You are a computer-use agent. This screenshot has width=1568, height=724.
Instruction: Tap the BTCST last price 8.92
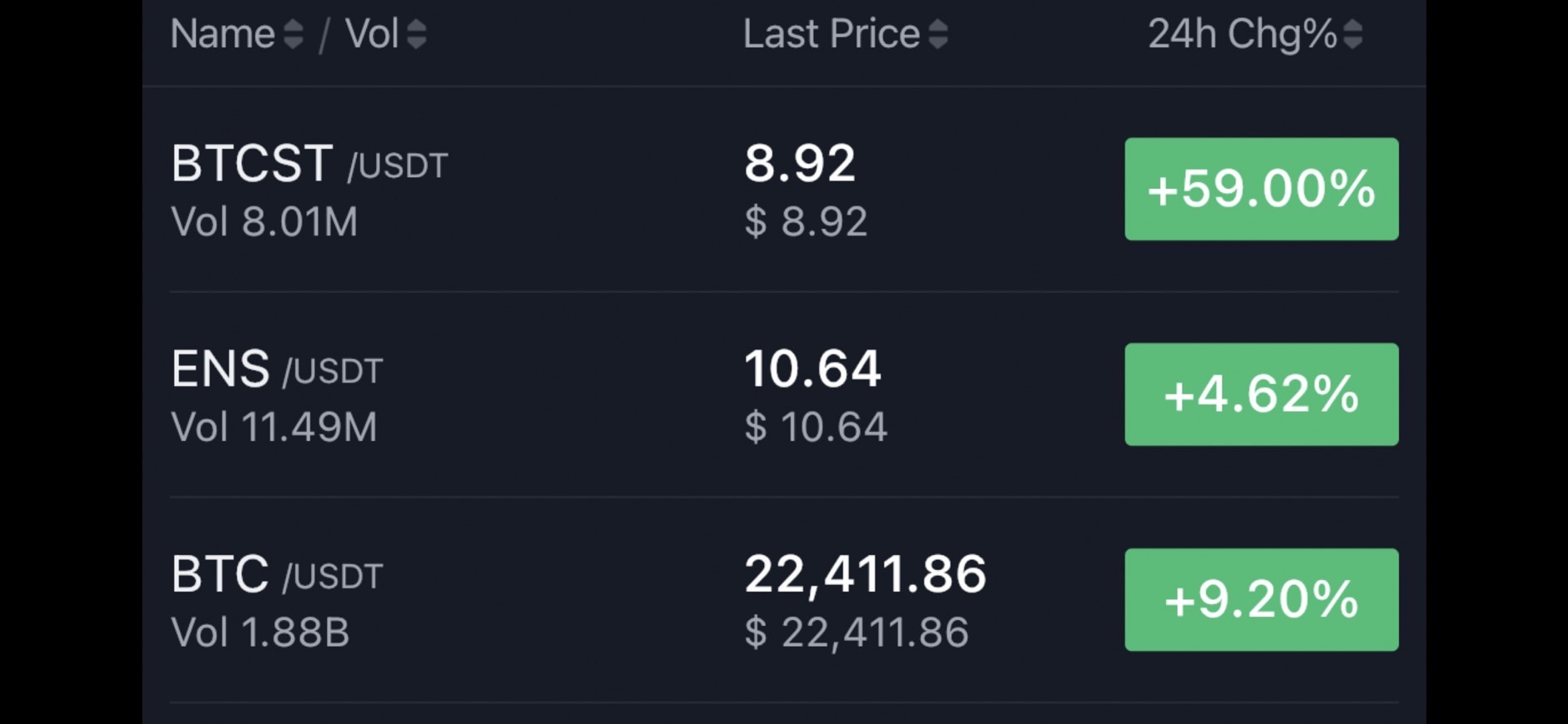point(799,163)
